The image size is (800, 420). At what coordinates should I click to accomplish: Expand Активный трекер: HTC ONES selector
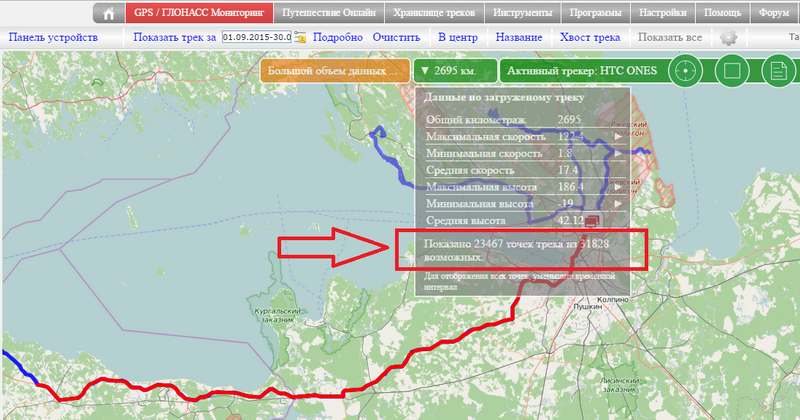[579, 72]
